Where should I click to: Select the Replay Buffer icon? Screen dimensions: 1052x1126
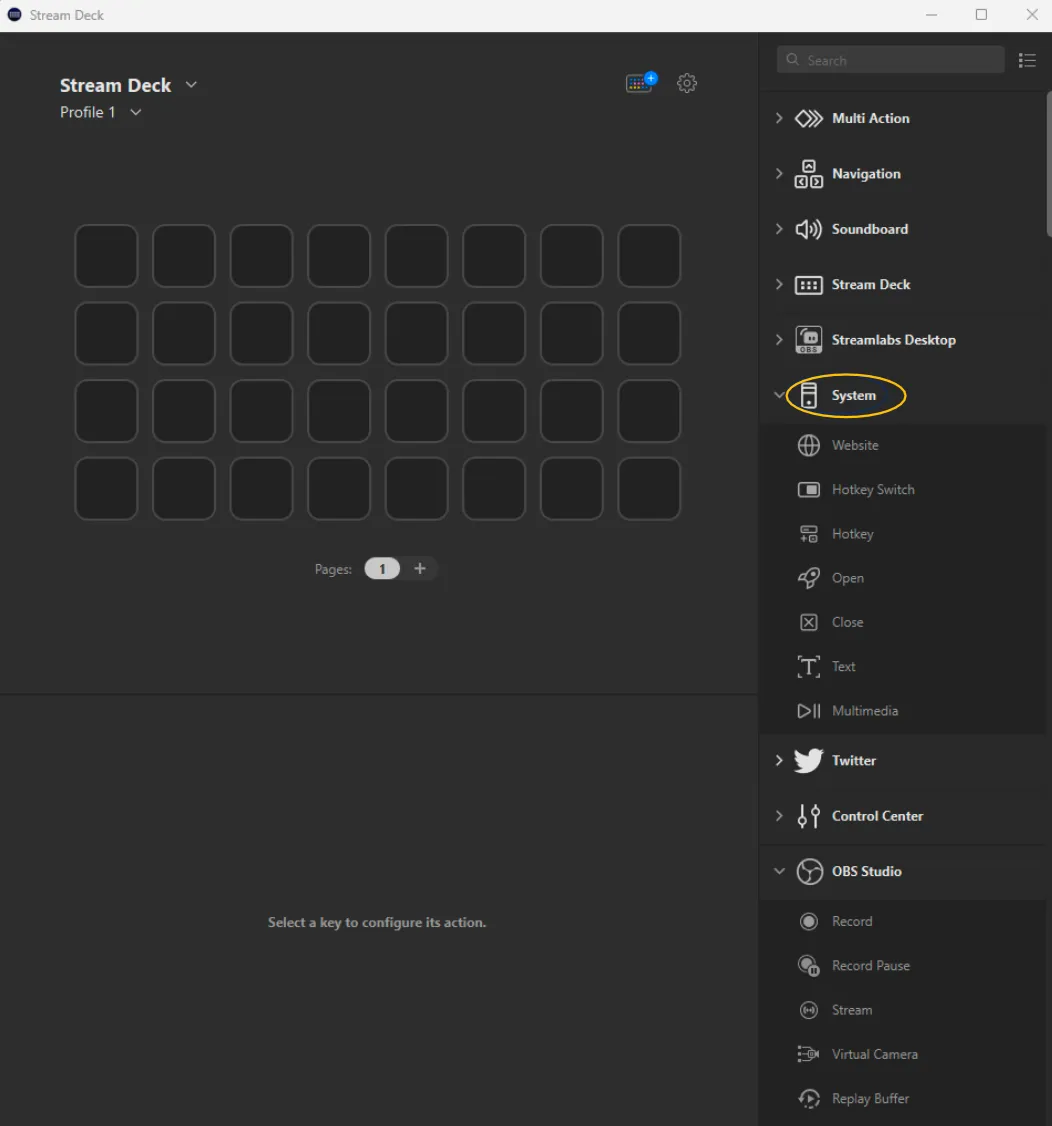point(809,1099)
